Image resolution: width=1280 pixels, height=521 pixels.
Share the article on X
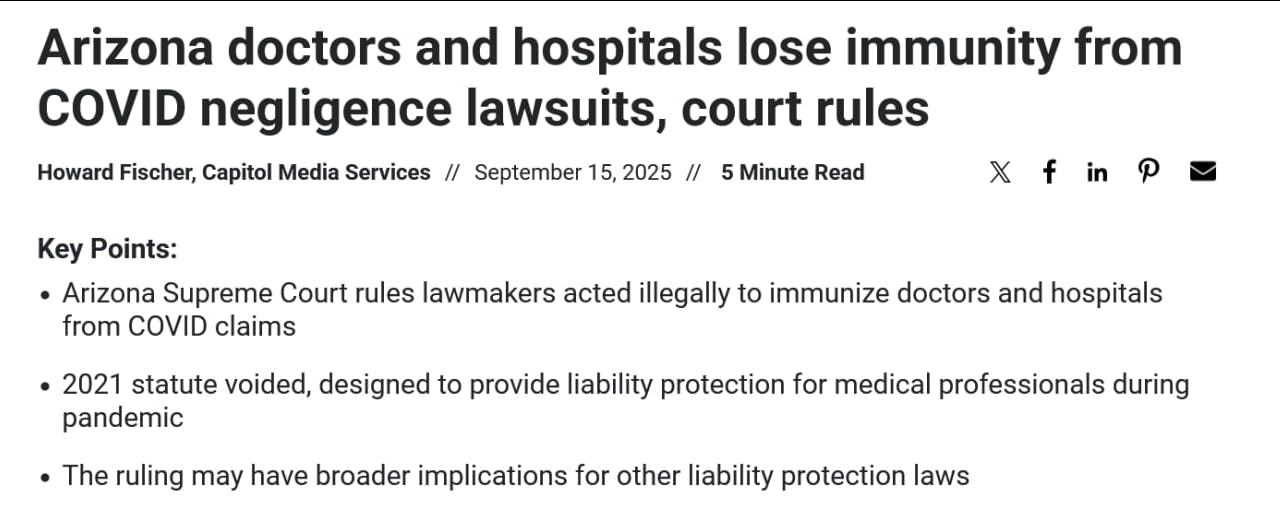tap(999, 172)
